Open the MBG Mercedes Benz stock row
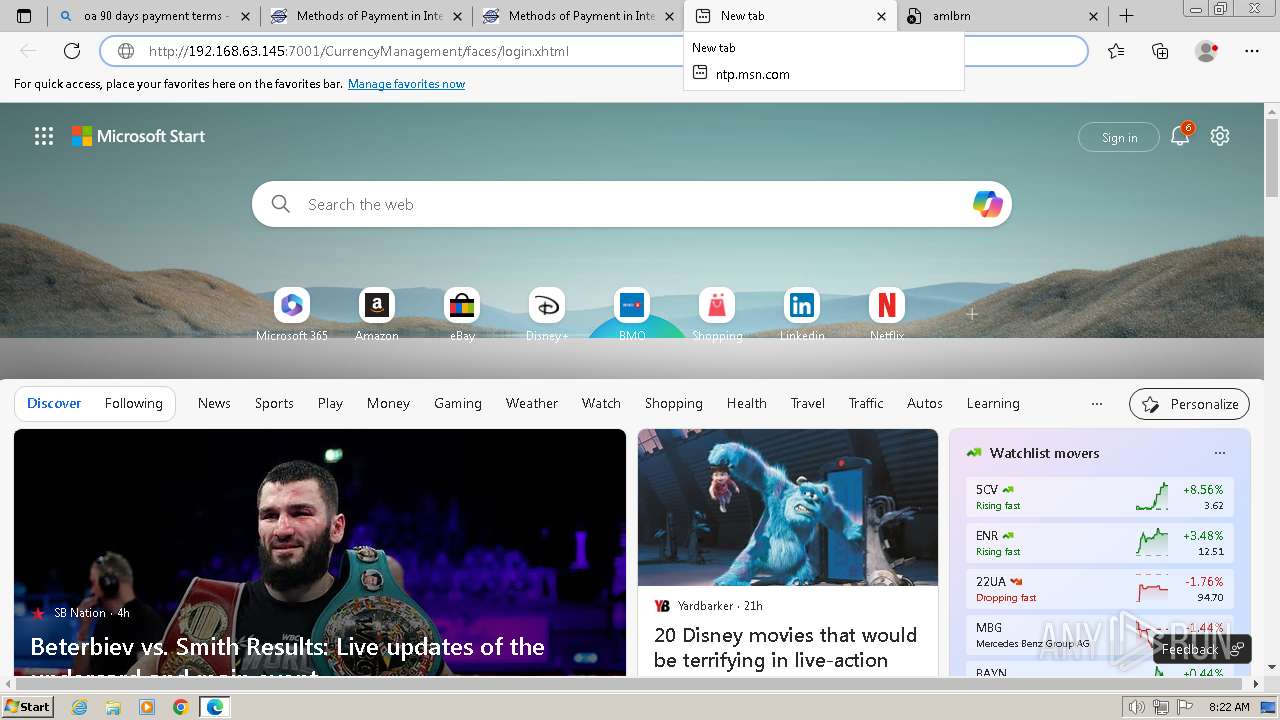This screenshot has width=1280, height=720. (1100, 635)
